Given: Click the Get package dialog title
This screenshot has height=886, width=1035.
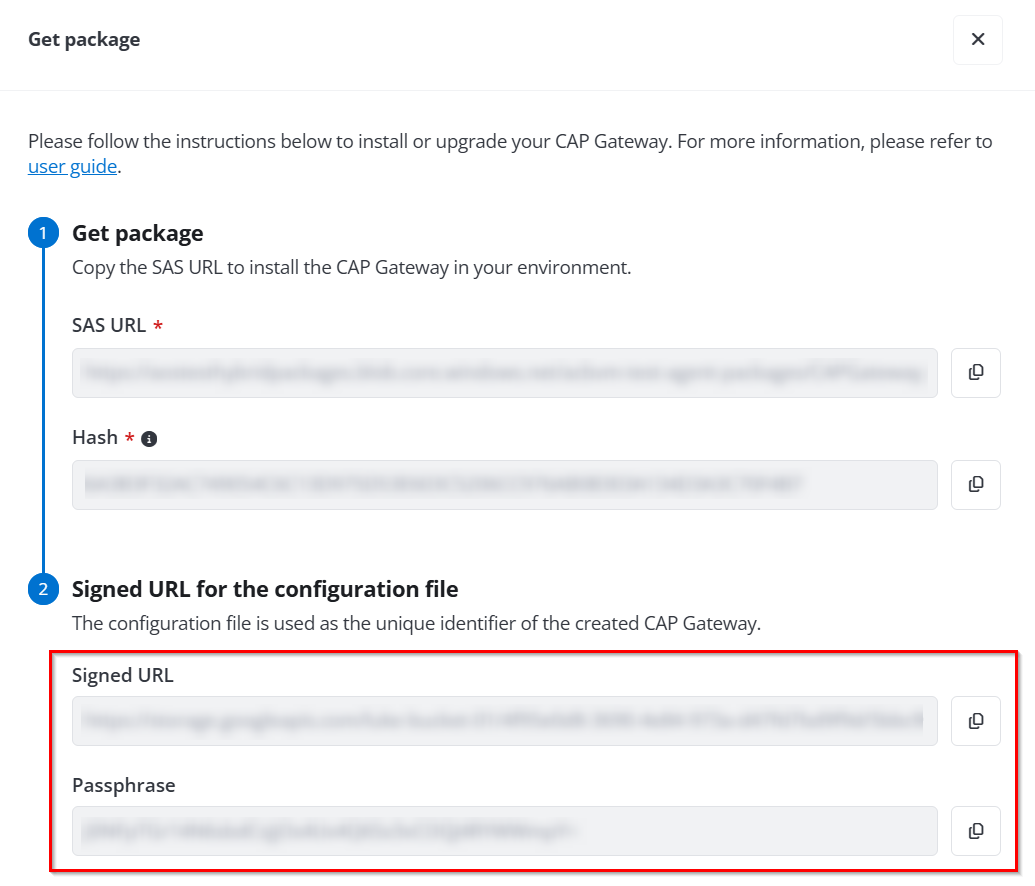Looking at the screenshot, I should [x=84, y=39].
